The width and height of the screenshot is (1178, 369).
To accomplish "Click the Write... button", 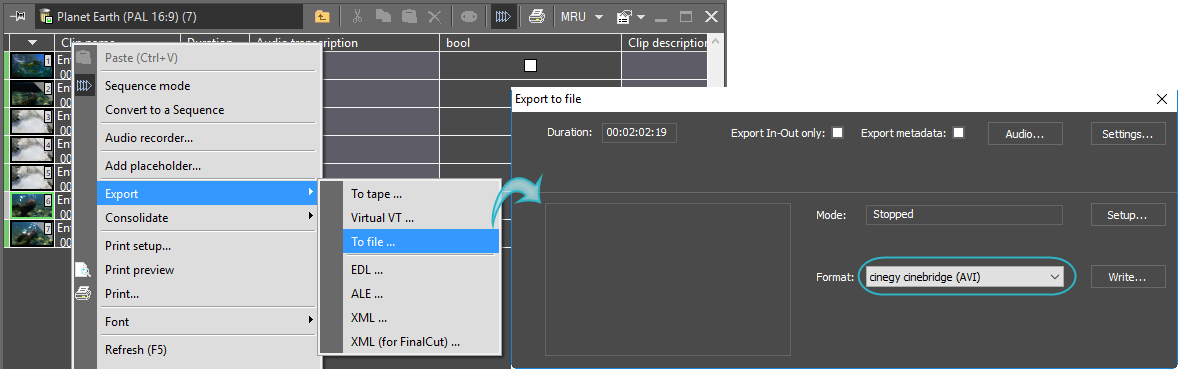I will point(1128,277).
